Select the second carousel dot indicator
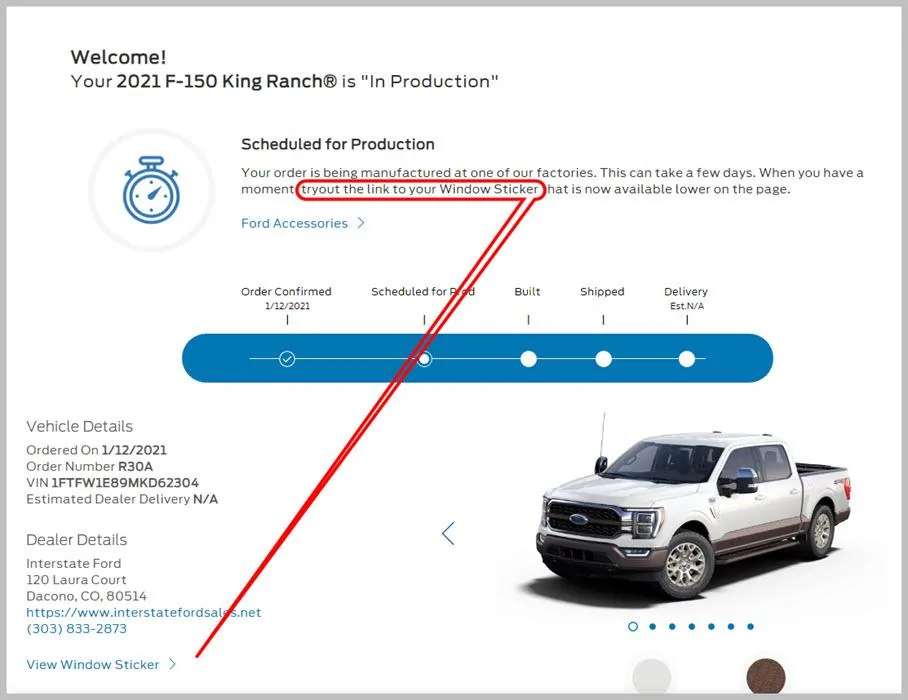Image resolution: width=908 pixels, height=700 pixels. (652, 627)
